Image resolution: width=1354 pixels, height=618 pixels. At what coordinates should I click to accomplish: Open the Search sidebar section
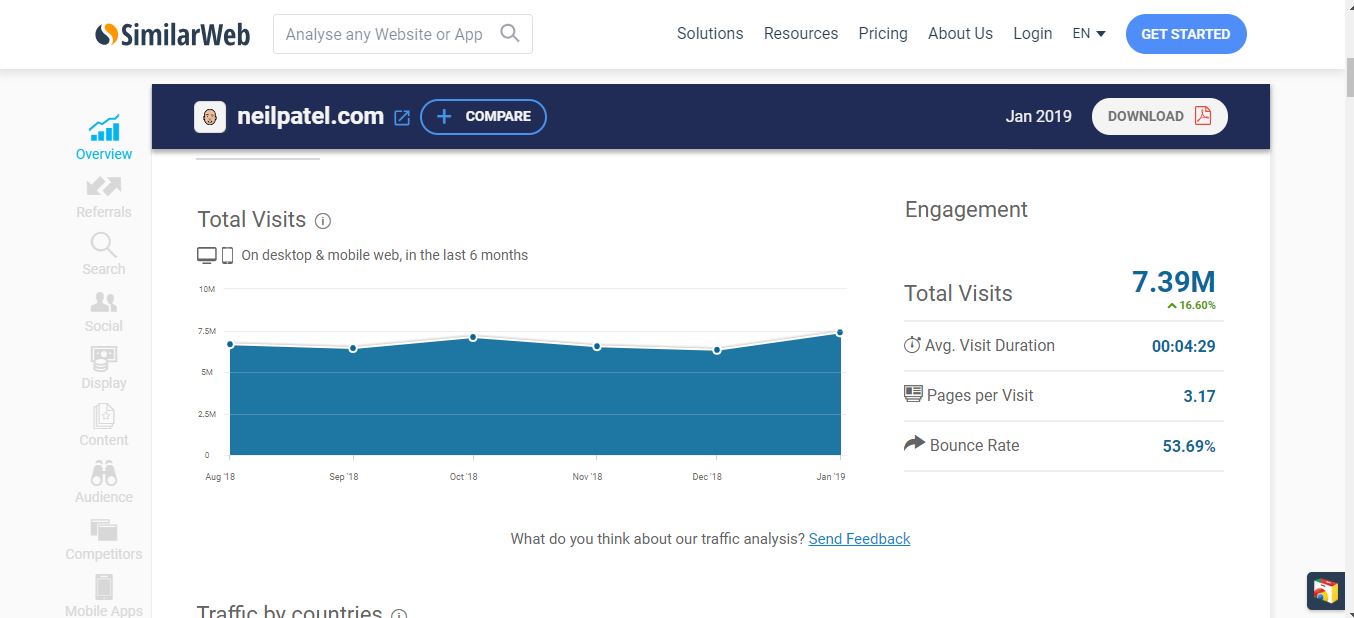[104, 253]
